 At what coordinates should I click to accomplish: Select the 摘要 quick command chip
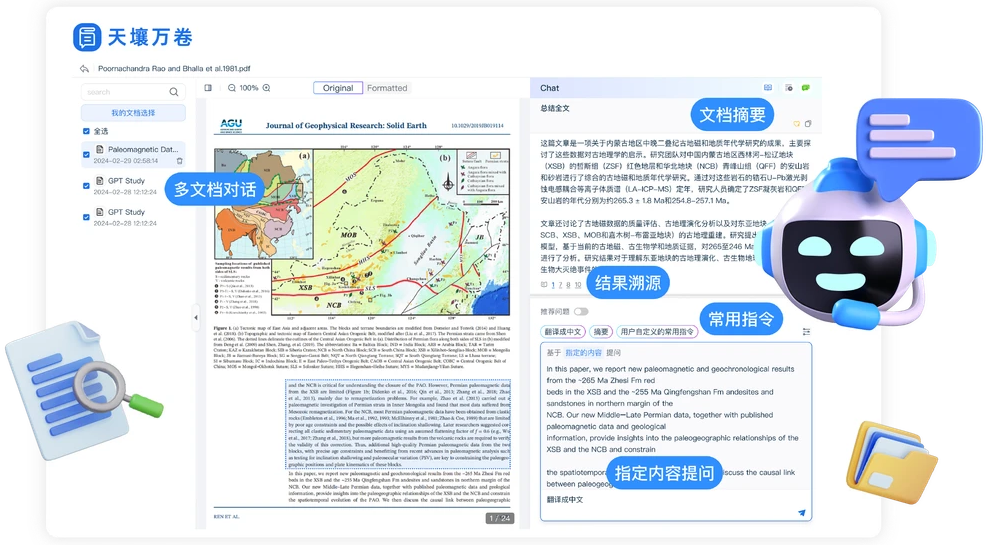point(601,331)
